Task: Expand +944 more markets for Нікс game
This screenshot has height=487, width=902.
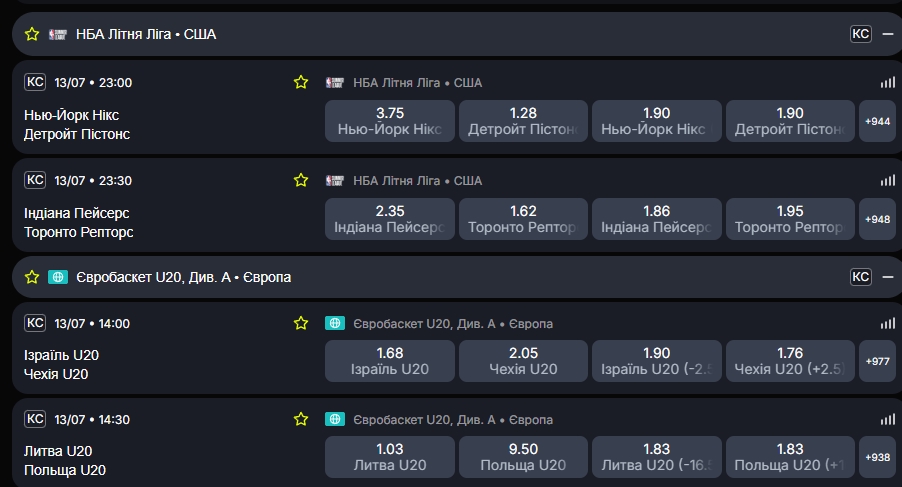Action: [877, 121]
